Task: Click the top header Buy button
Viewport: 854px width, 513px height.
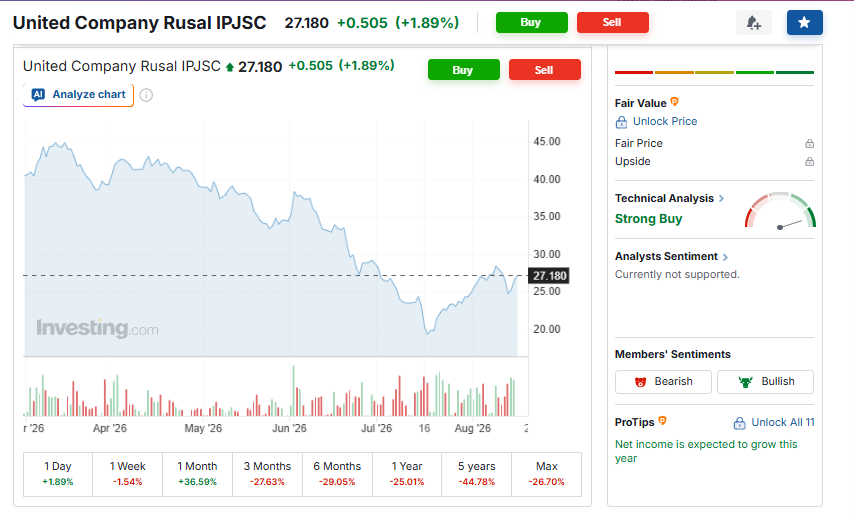Action: pos(532,22)
